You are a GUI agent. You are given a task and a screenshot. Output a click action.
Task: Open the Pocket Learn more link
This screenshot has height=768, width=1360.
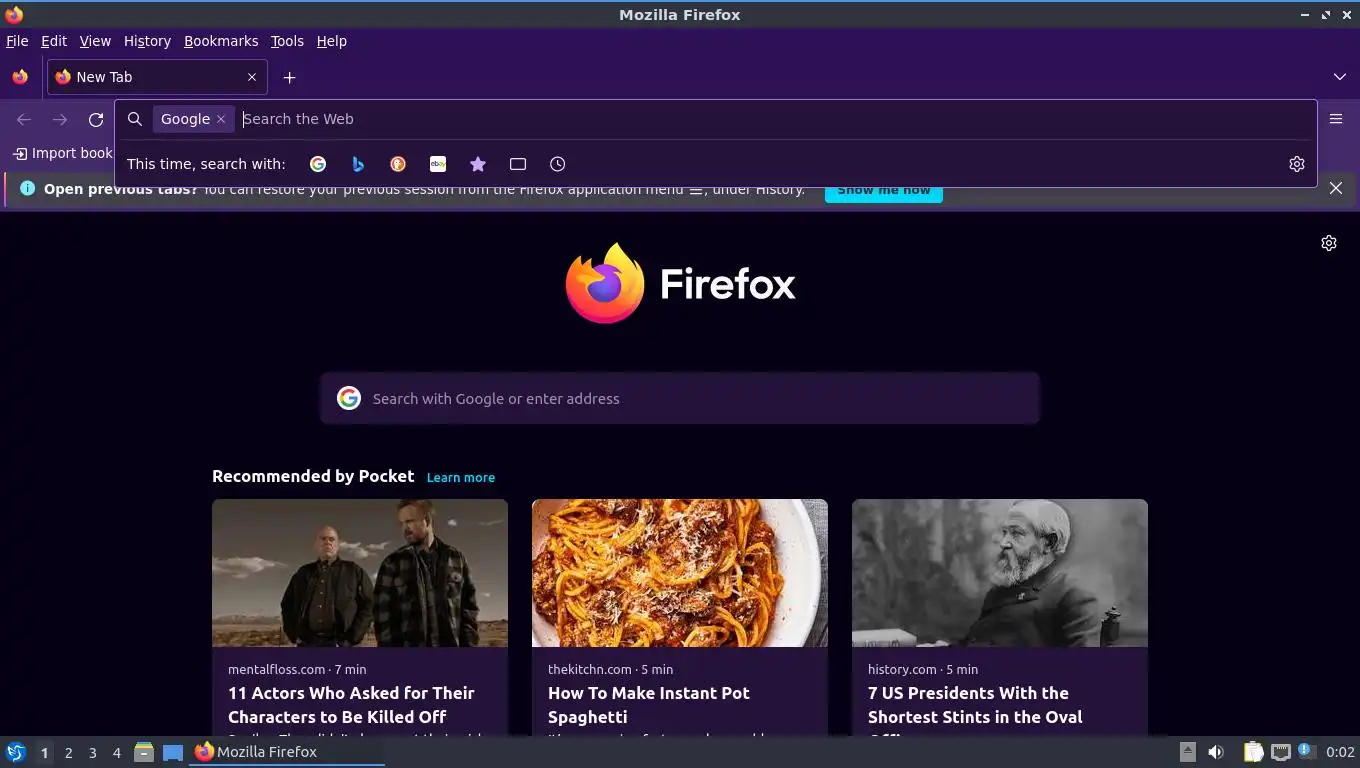pyautogui.click(x=461, y=477)
